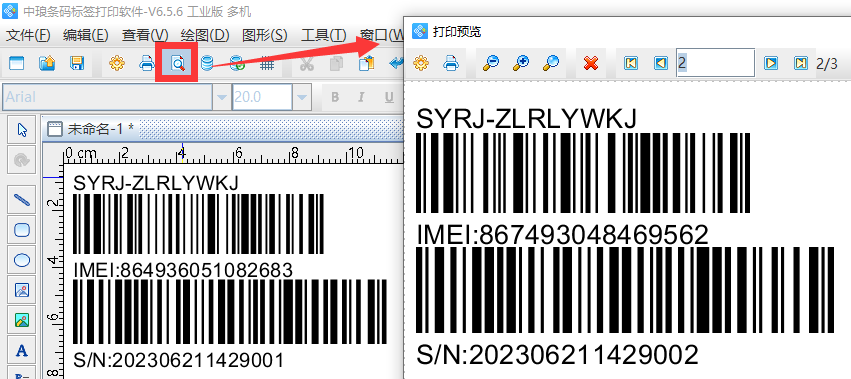Close preview with the red X icon

point(591,63)
